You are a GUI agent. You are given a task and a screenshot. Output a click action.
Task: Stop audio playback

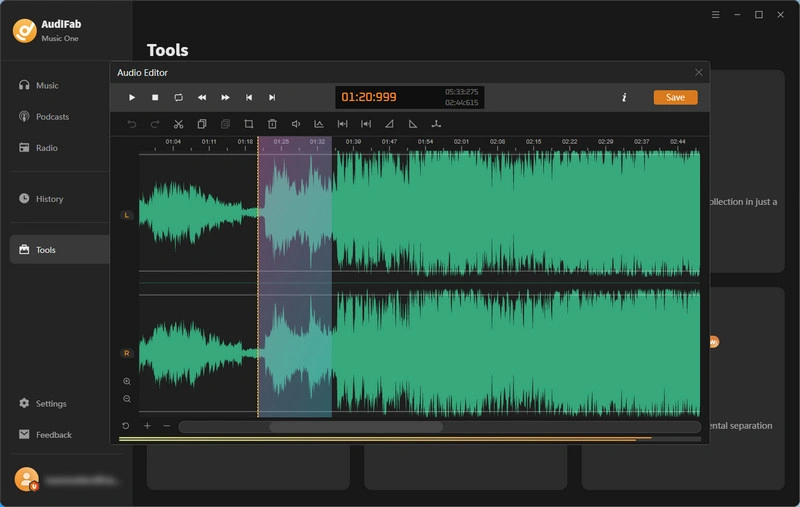[155, 97]
